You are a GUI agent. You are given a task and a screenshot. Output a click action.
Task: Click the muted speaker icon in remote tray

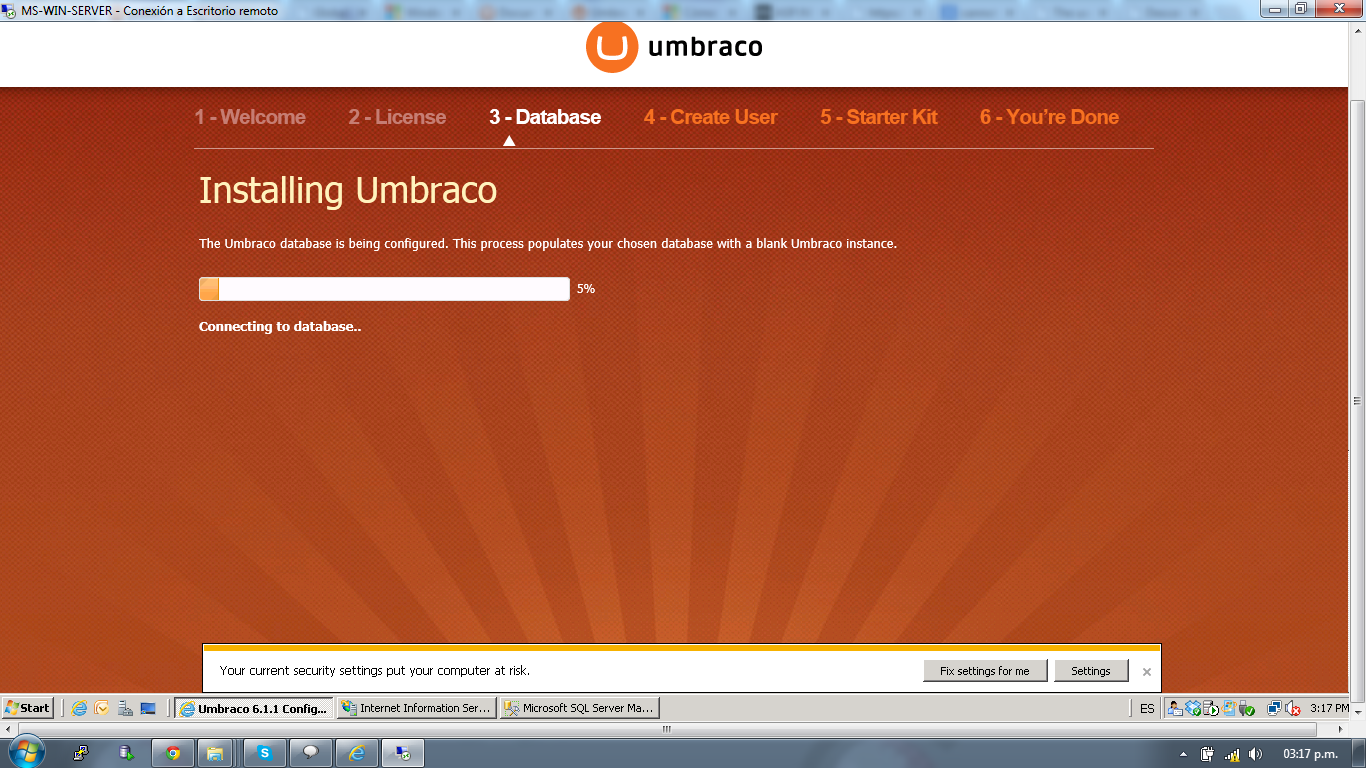point(1293,708)
